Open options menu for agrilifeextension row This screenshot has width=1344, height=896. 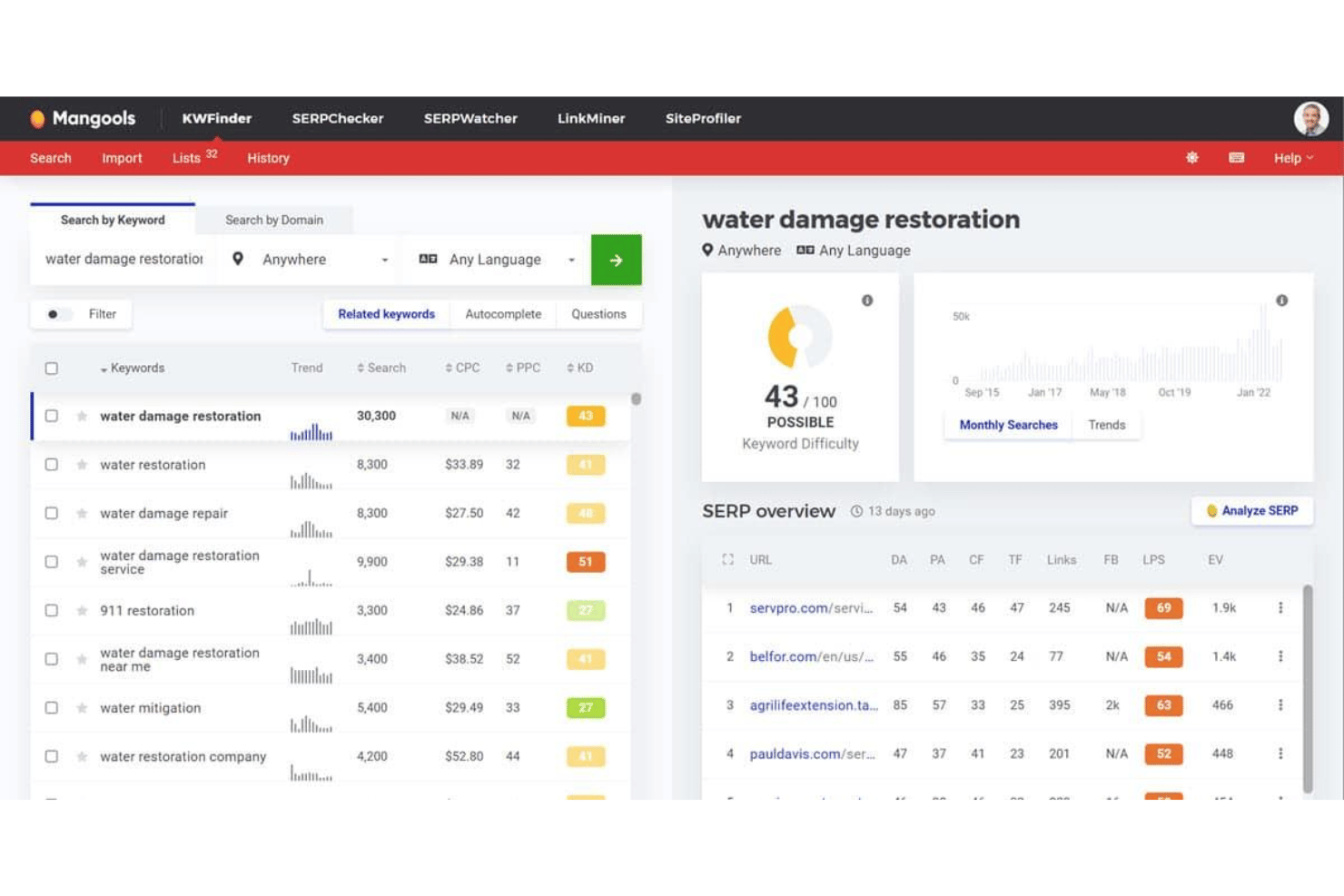click(1280, 705)
